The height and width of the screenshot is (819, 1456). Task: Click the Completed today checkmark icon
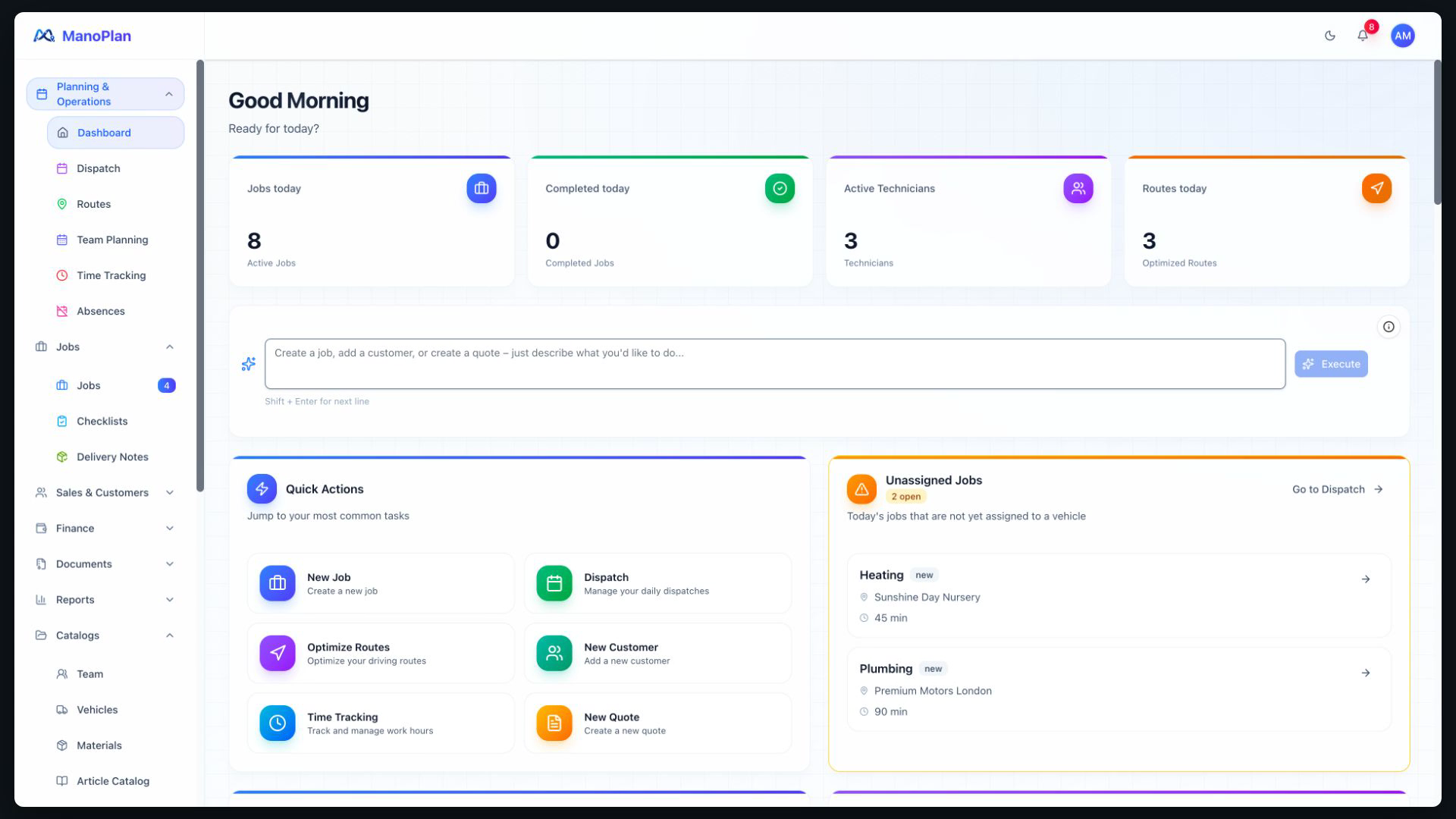click(x=780, y=188)
